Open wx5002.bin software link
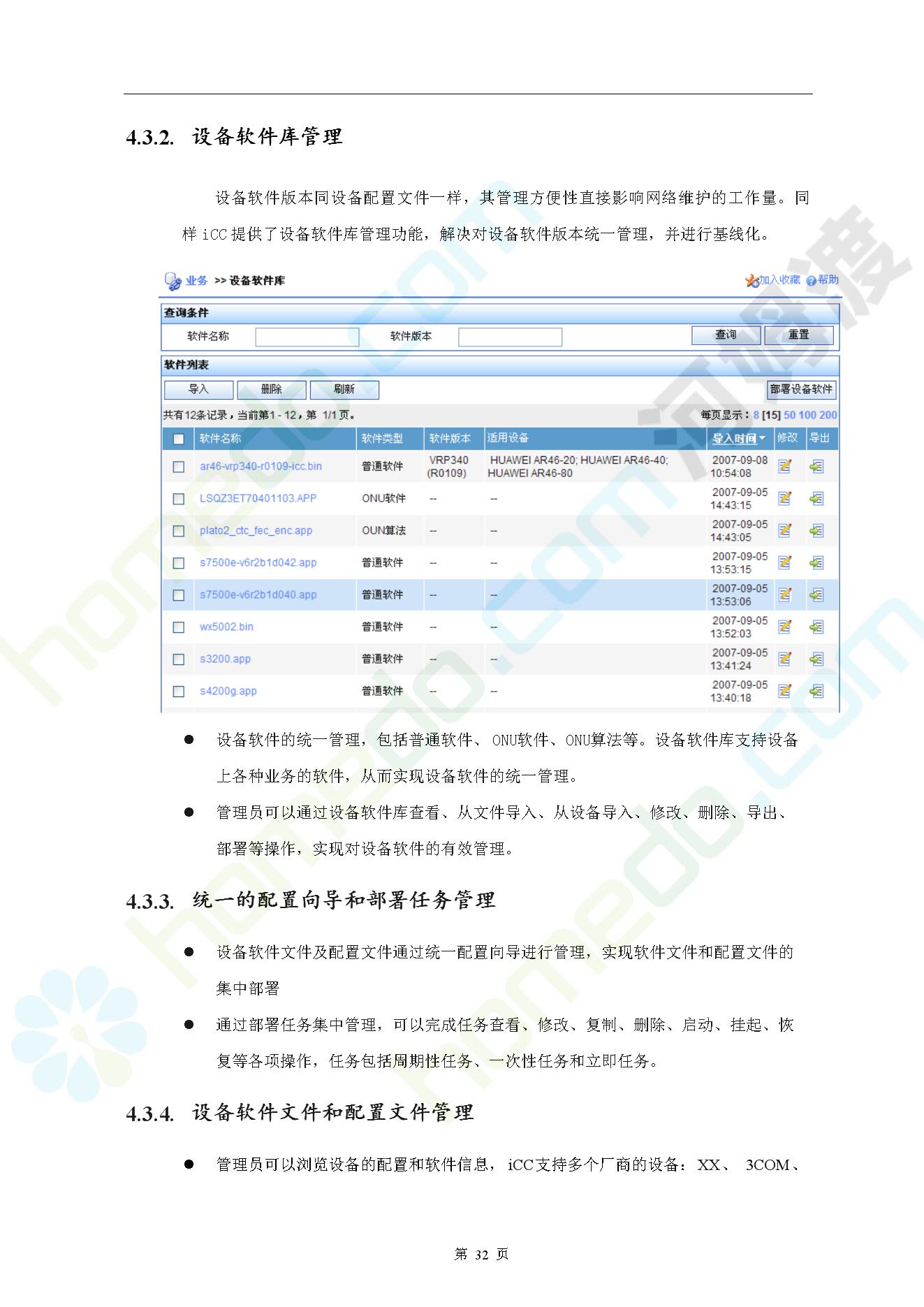The image size is (924, 1307). click(x=226, y=627)
